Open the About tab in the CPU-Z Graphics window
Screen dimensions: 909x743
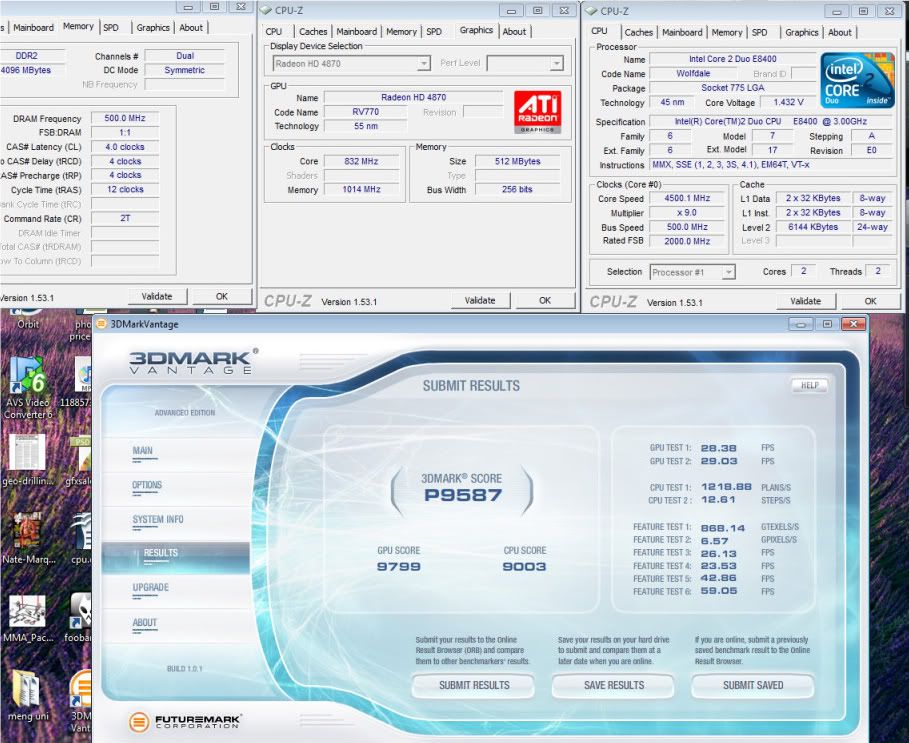click(514, 32)
